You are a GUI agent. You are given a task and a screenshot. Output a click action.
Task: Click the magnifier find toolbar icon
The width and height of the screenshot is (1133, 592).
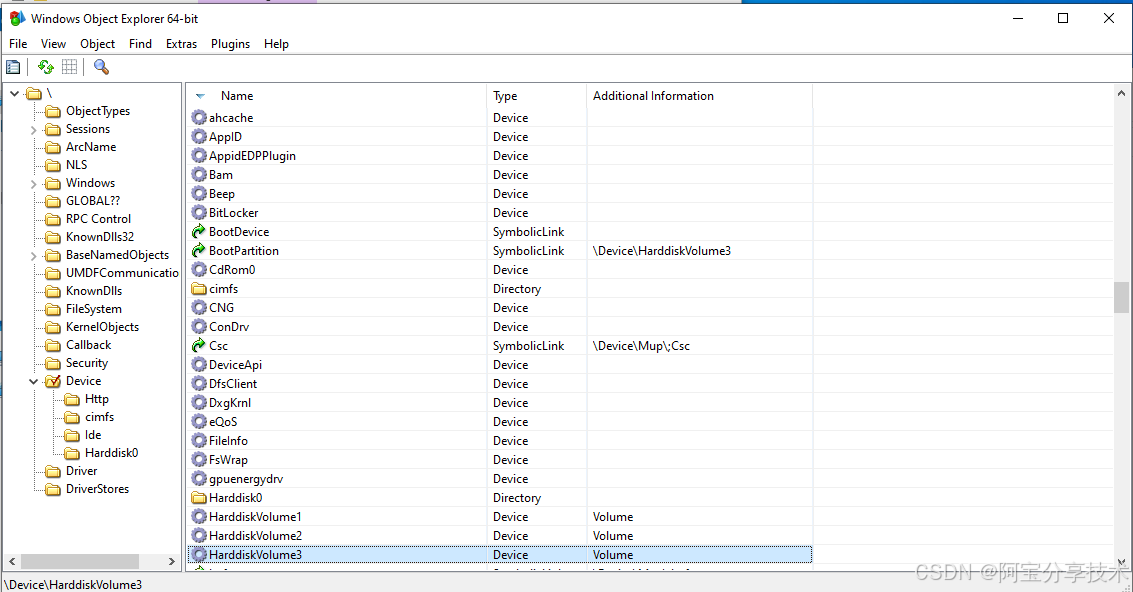[101, 67]
